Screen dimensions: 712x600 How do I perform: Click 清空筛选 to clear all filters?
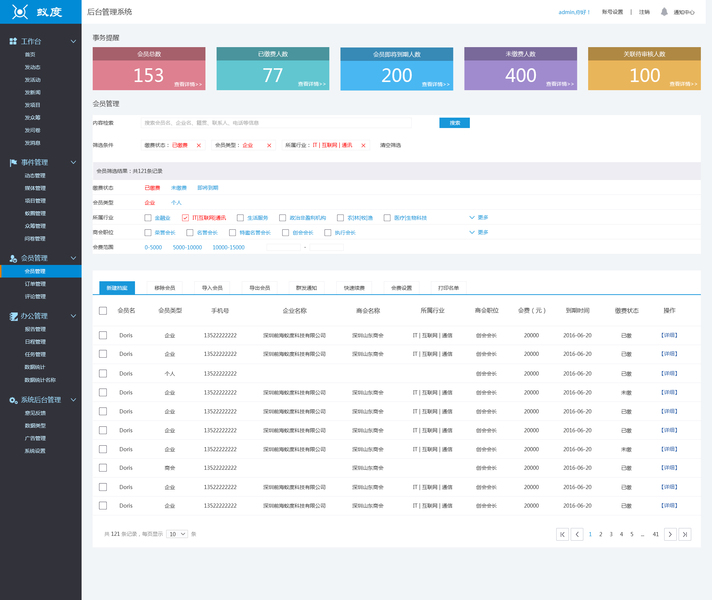(391, 145)
